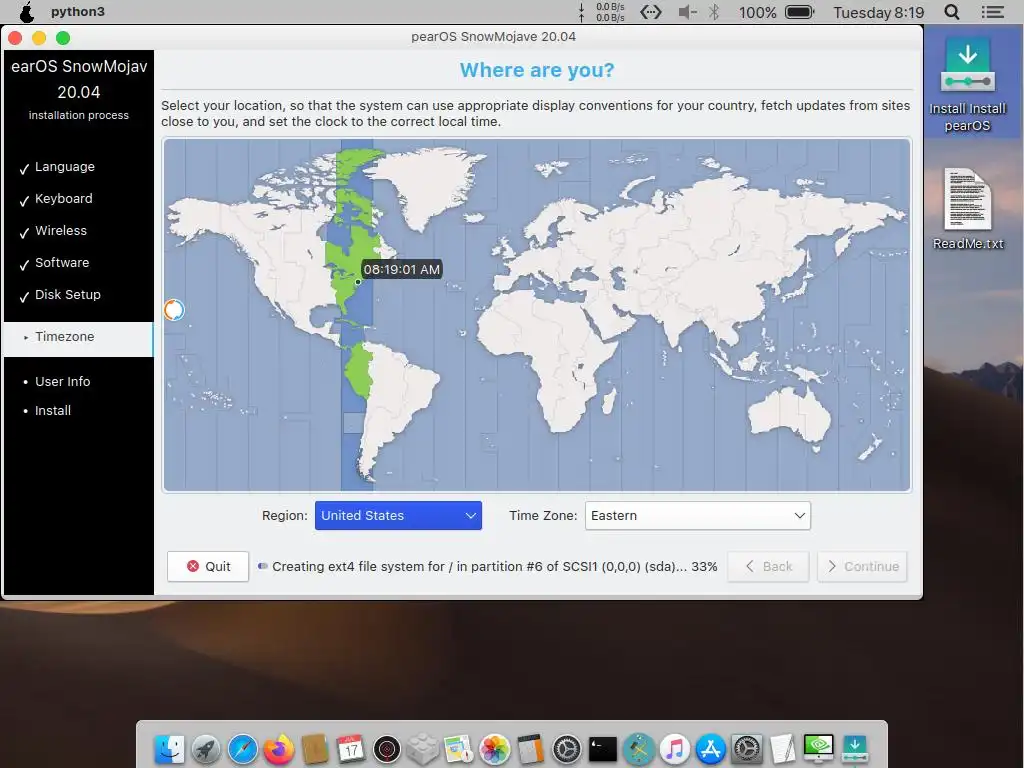Screen dimensions: 1024x768
Task: Open the Time Zone dropdown showing Eastern
Action: click(697, 515)
